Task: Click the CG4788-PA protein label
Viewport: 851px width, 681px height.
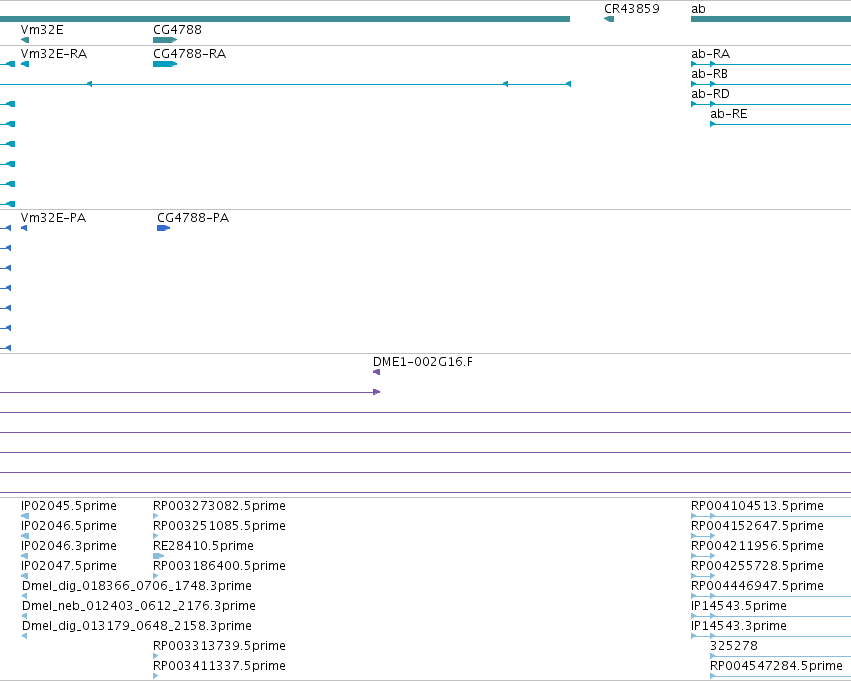Action: pyautogui.click(x=193, y=218)
